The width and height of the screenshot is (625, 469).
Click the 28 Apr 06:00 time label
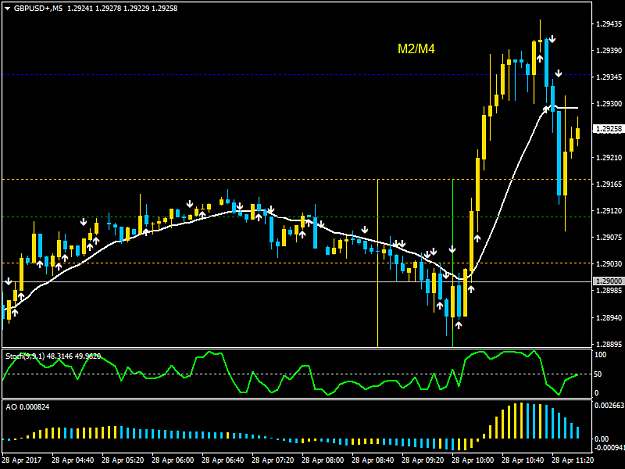(x=173, y=460)
